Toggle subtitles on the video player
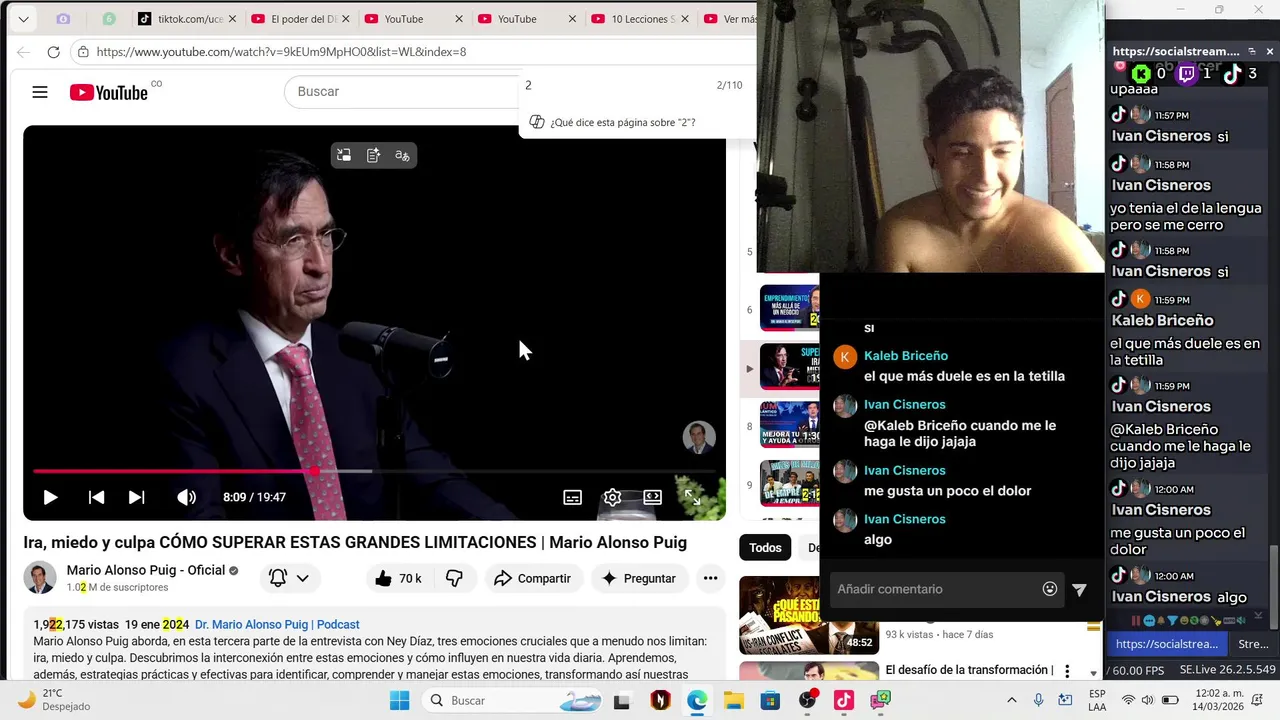Image resolution: width=1280 pixels, height=720 pixels. pos(572,497)
